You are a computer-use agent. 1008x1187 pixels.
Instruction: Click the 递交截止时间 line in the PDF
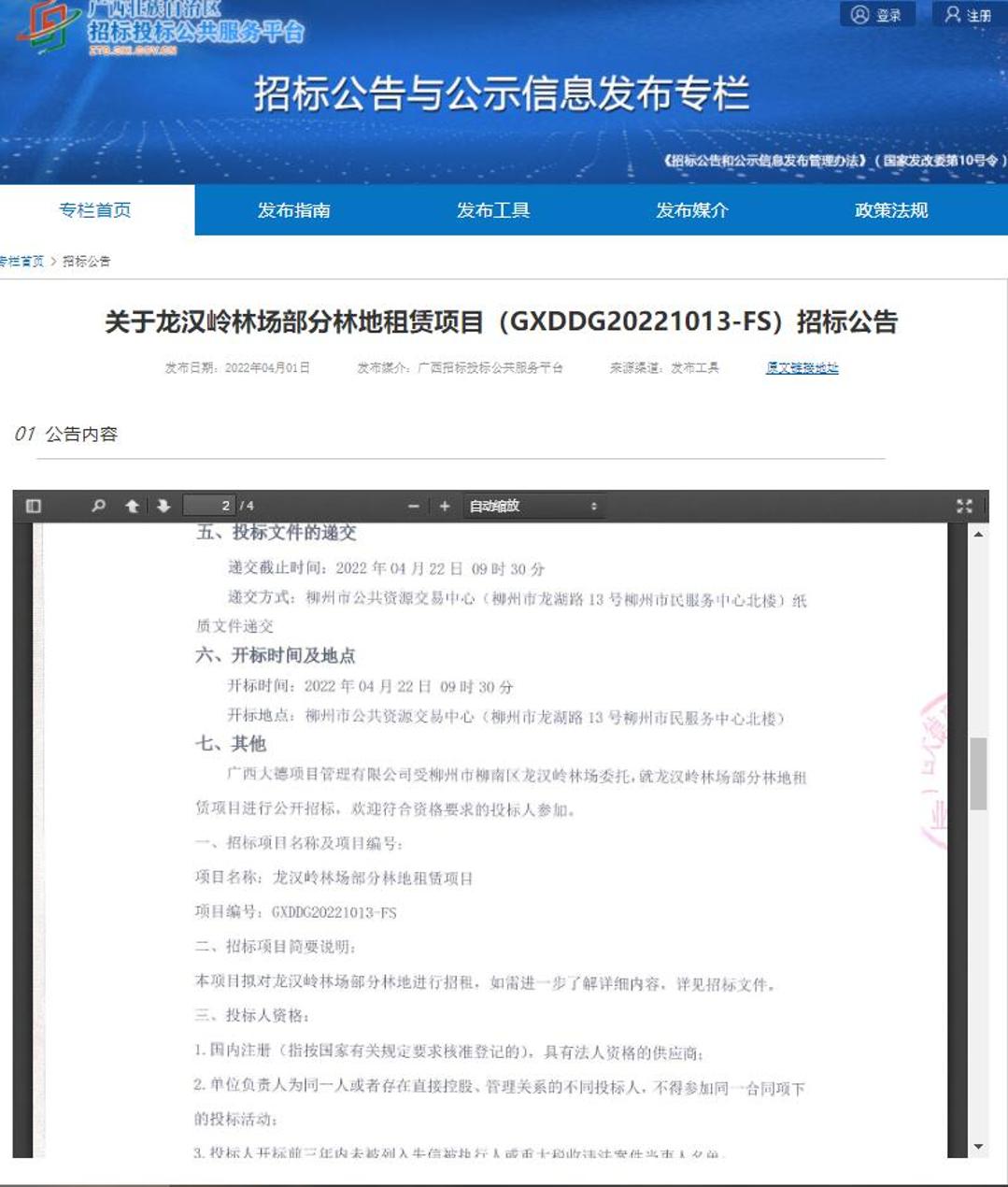pyautogui.click(x=386, y=568)
